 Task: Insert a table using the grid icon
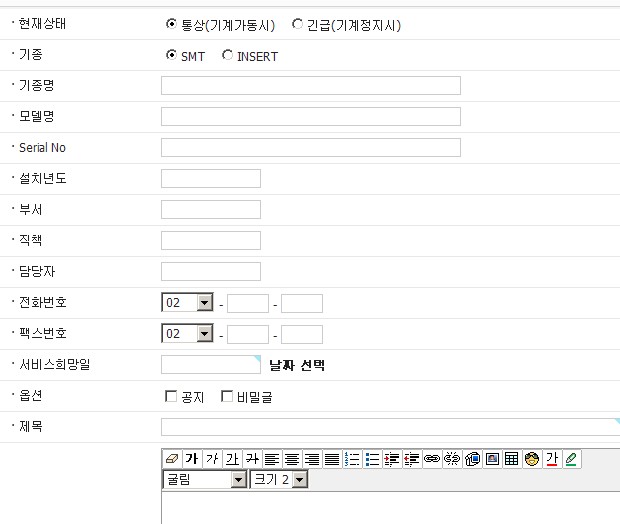coord(511,459)
